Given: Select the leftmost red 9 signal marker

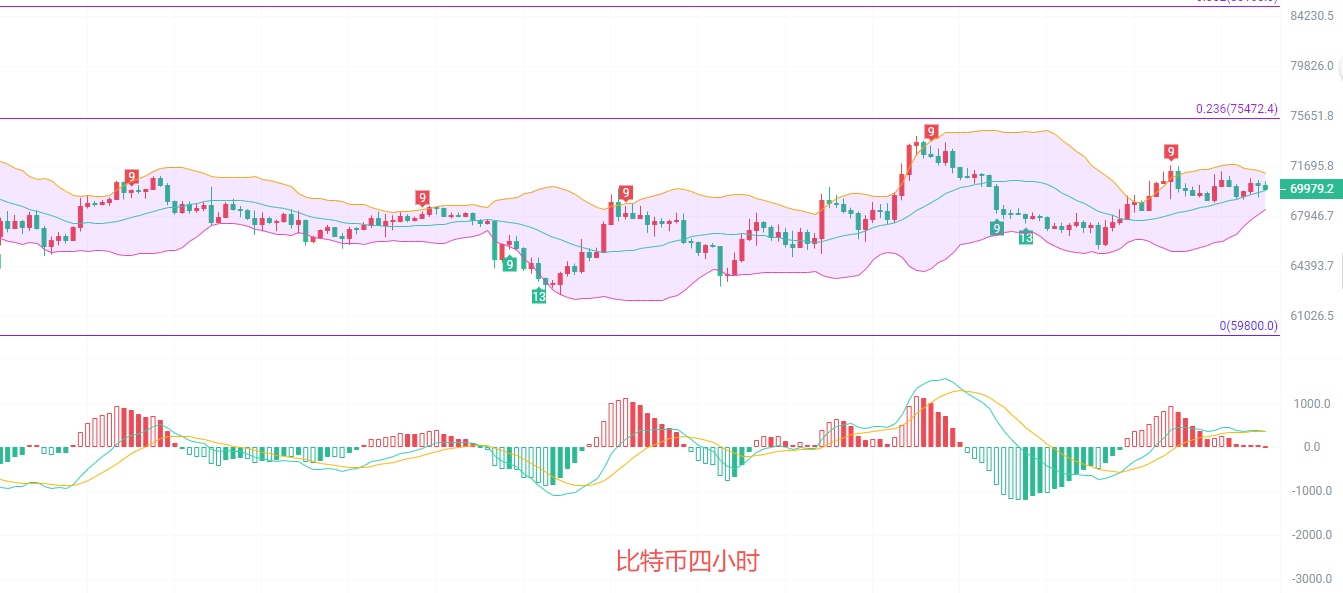Looking at the screenshot, I should [131, 177].
